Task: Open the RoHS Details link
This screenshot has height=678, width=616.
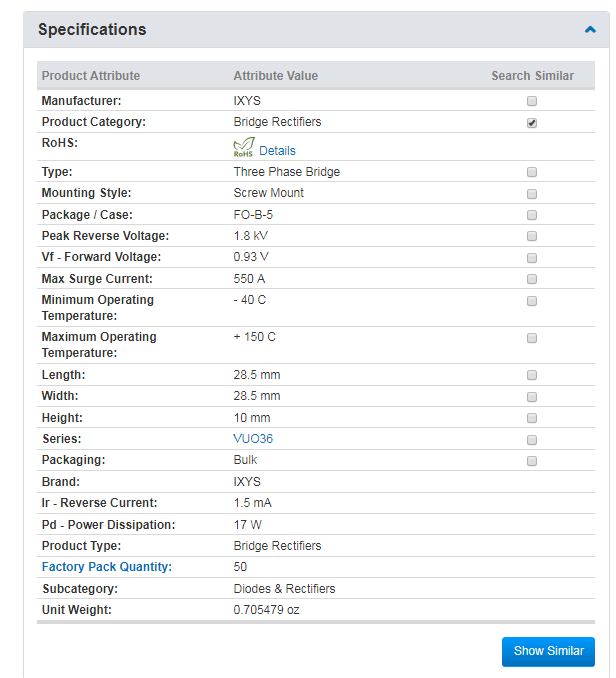Action: (277, 151)
